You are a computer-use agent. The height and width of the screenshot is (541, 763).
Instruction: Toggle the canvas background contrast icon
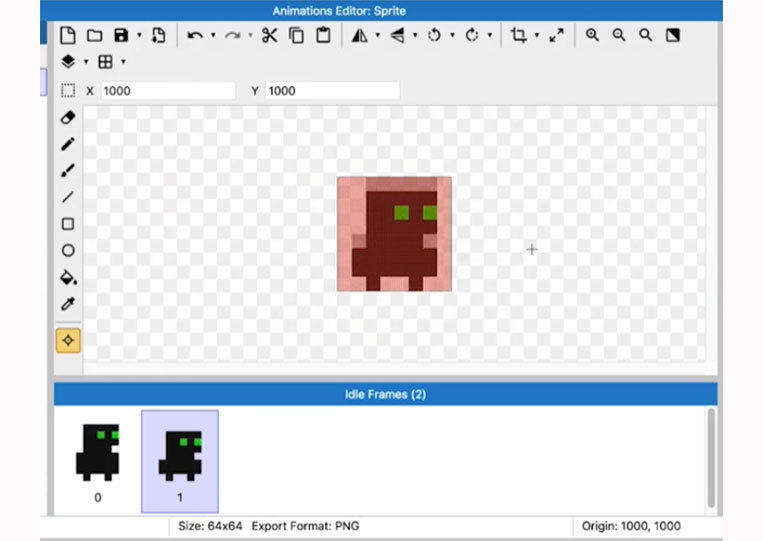673,36
